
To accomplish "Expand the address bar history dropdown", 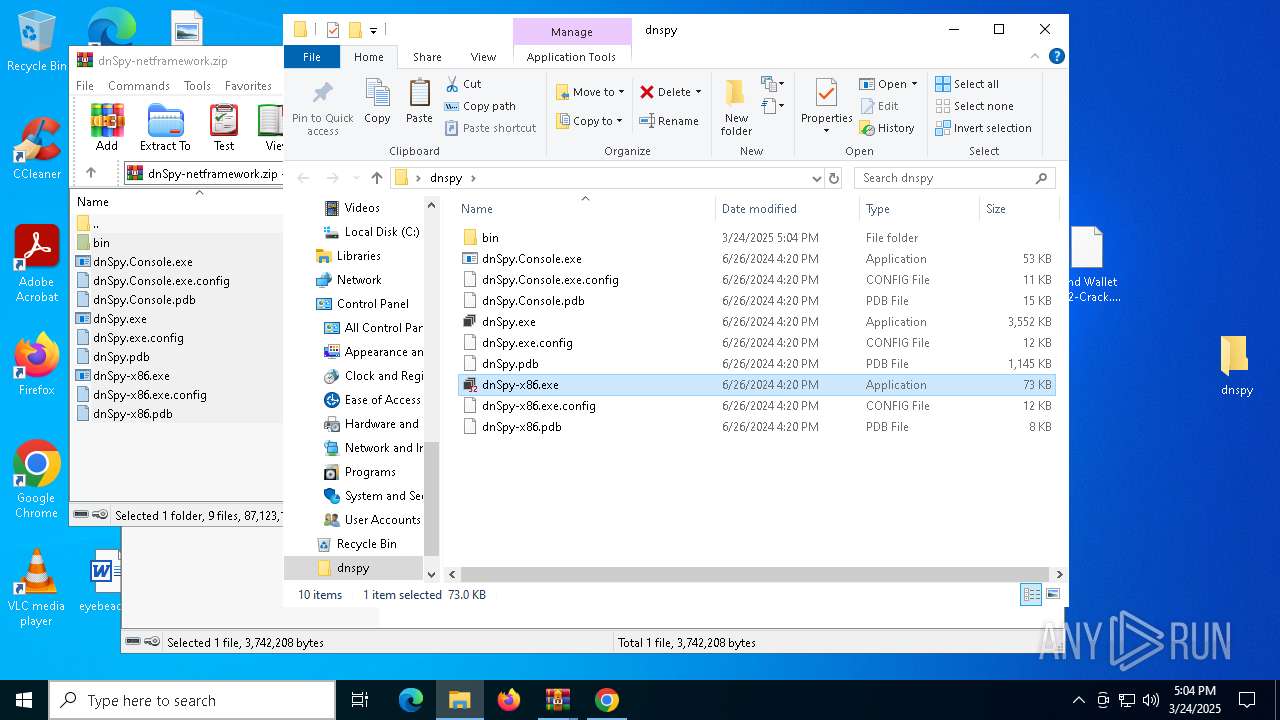I will click(817, 178).
